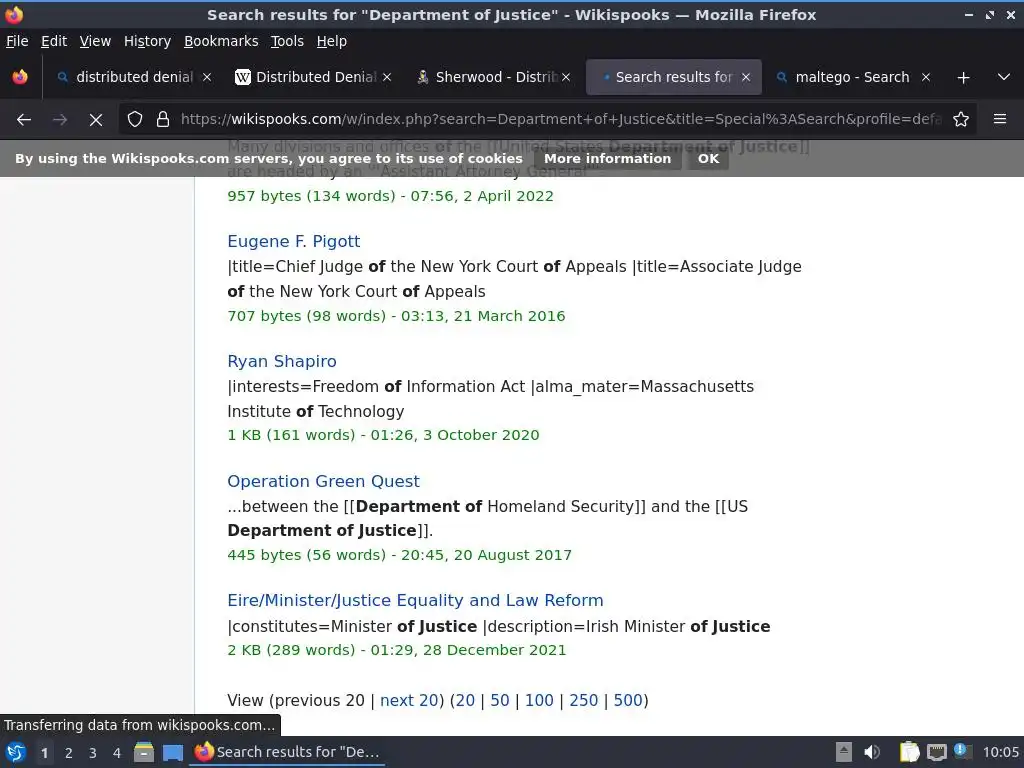Stop loading the page with X button
The width and height of the screenshot is (1024, 768).
[x=95, y=120]
